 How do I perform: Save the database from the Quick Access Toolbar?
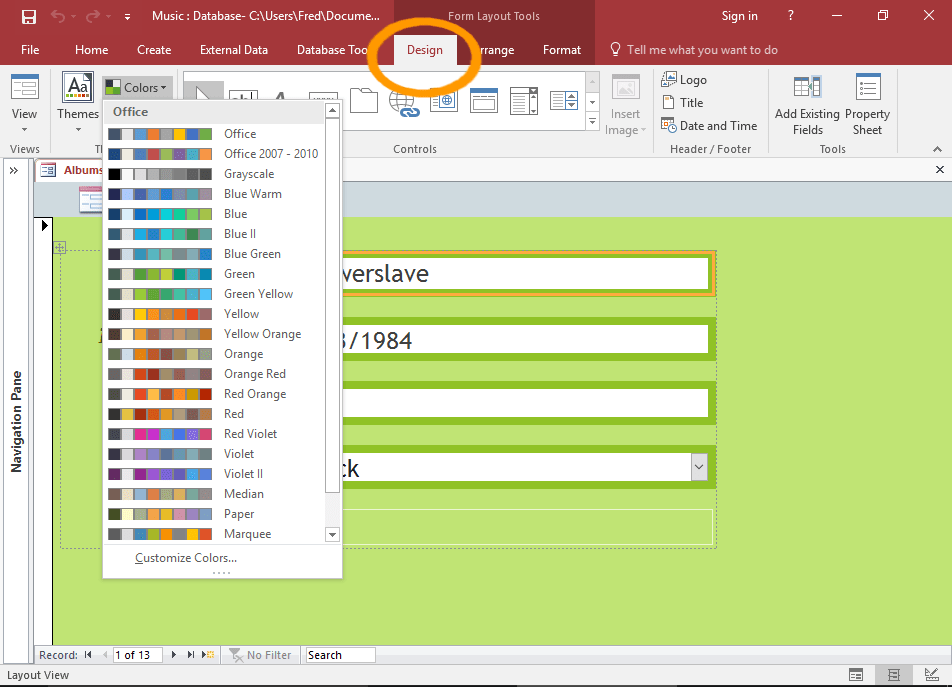click(x=29, y=15)
